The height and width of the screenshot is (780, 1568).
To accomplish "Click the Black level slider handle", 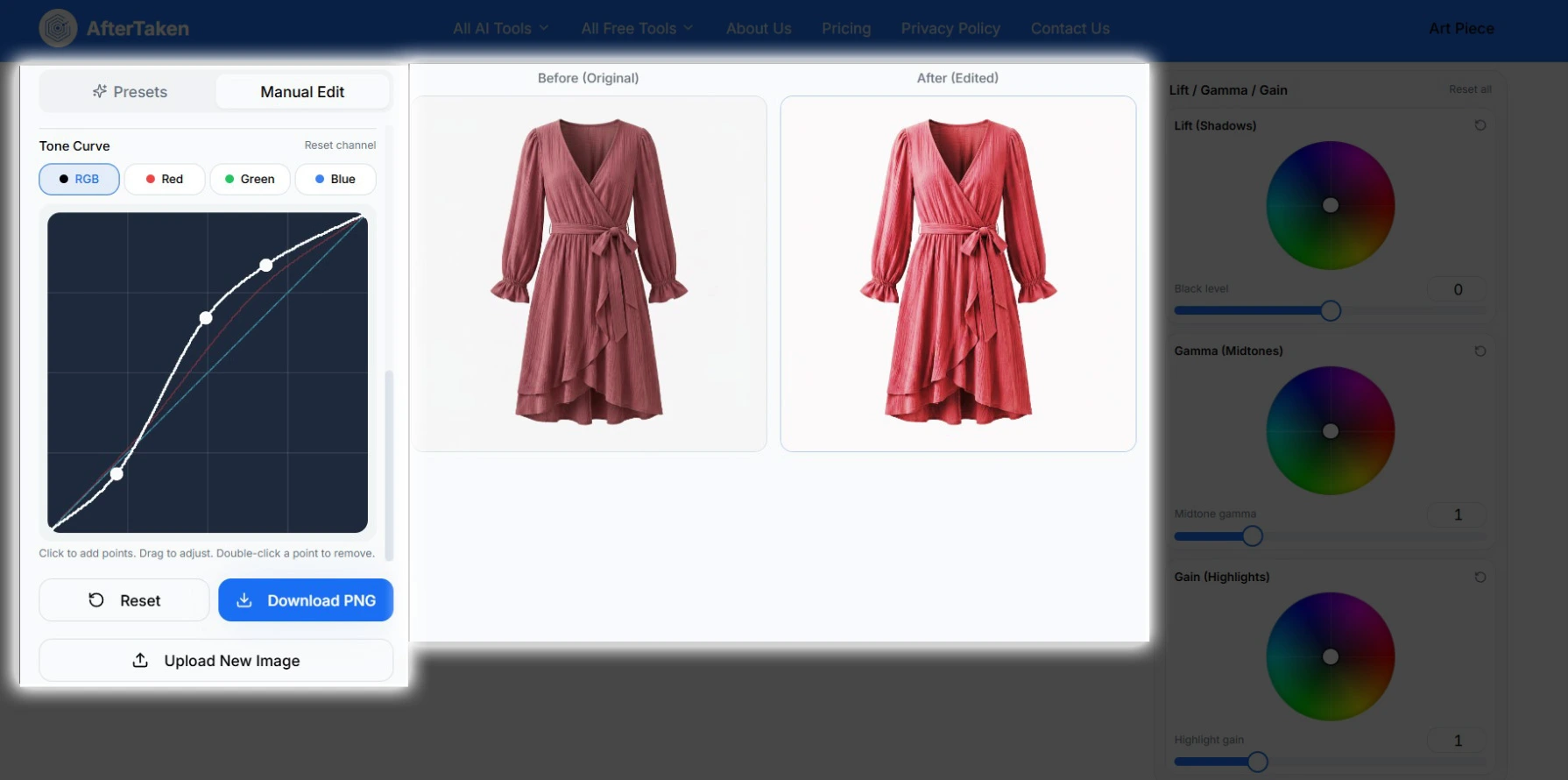I will point(1331,310).
